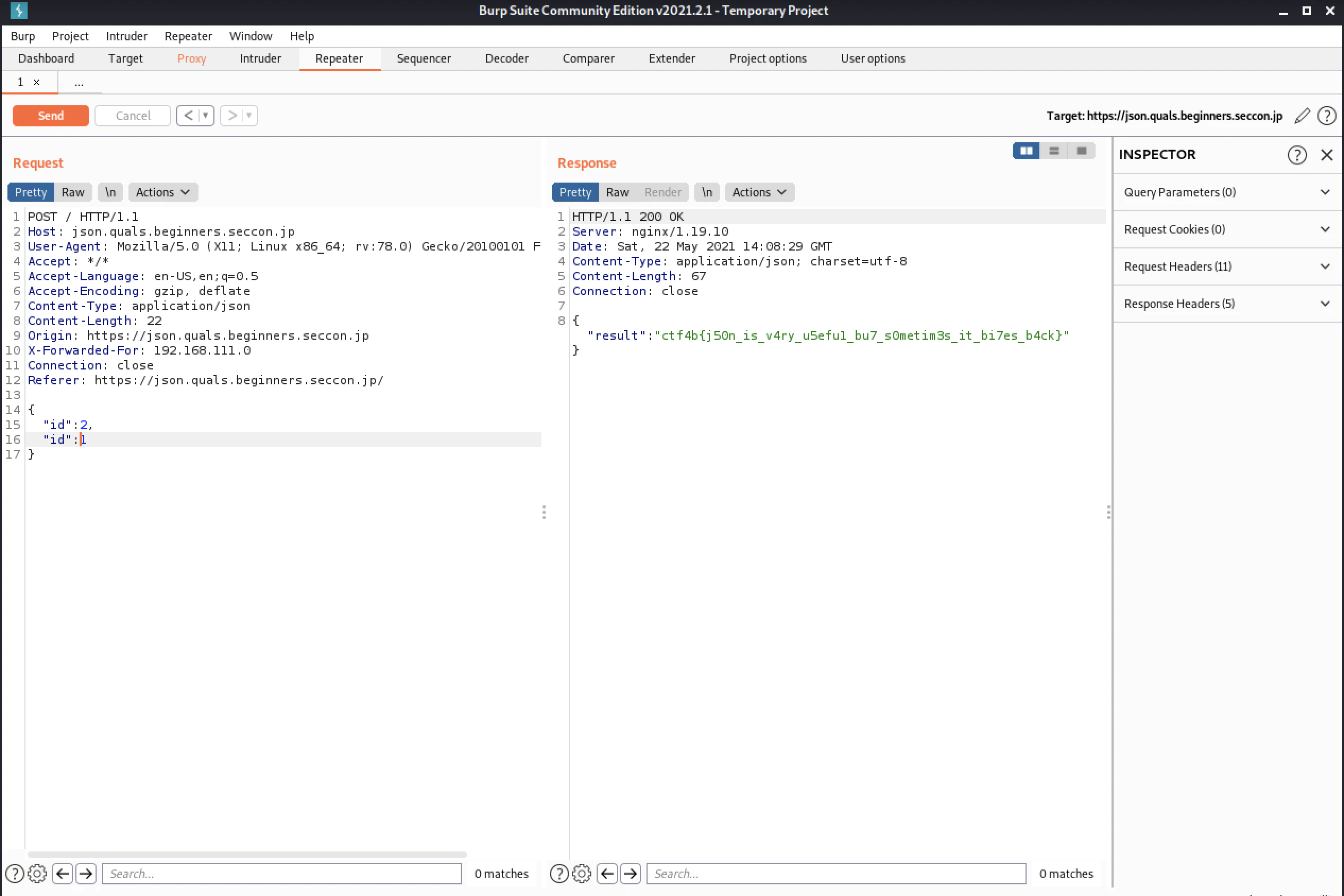Switch to the Dashboard tab
The width and height of the screenshot is (1344, 896).
(46, 59)
